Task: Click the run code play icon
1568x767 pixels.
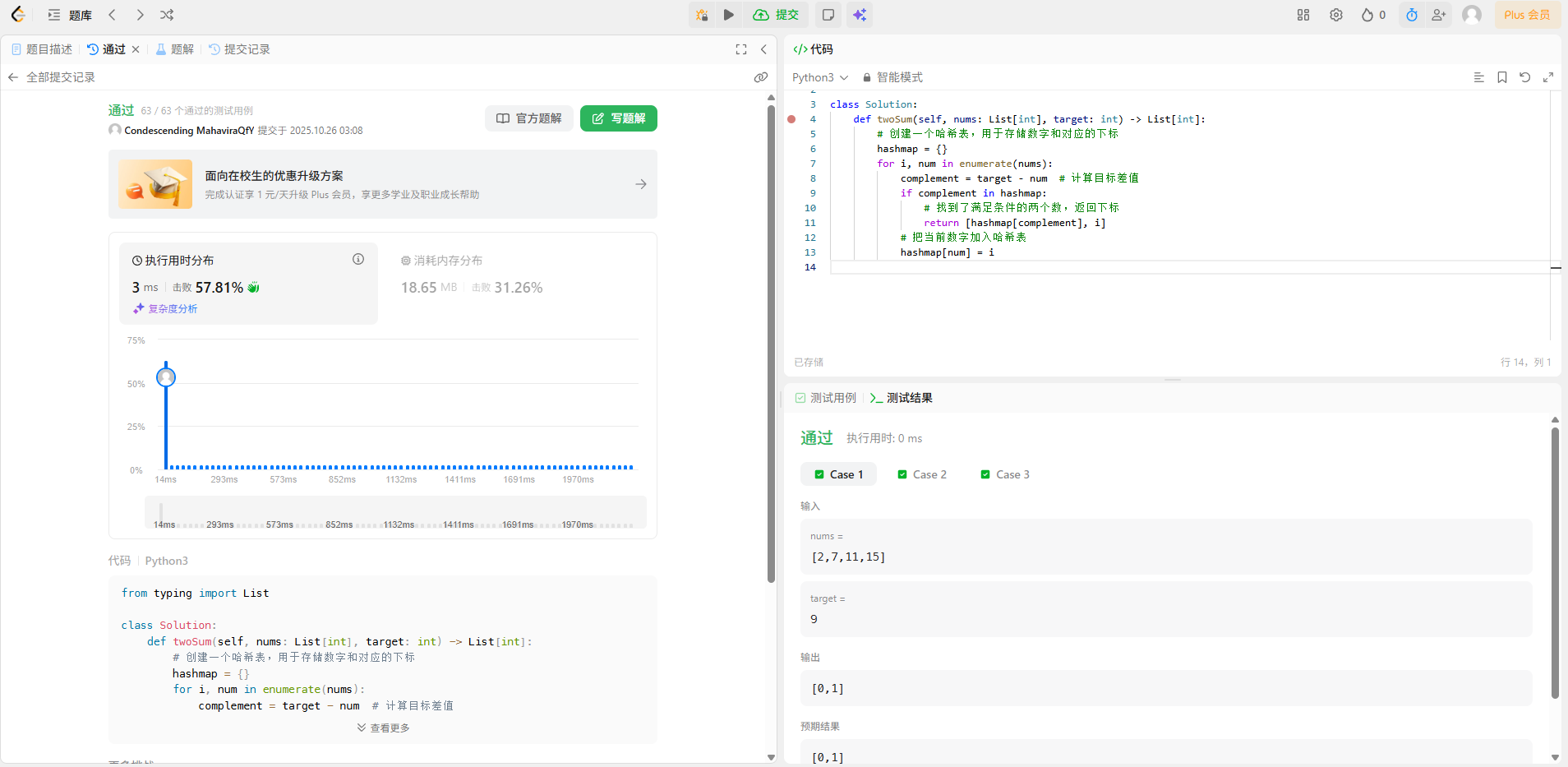Action: pyautogui.click(x=728, y=15)
